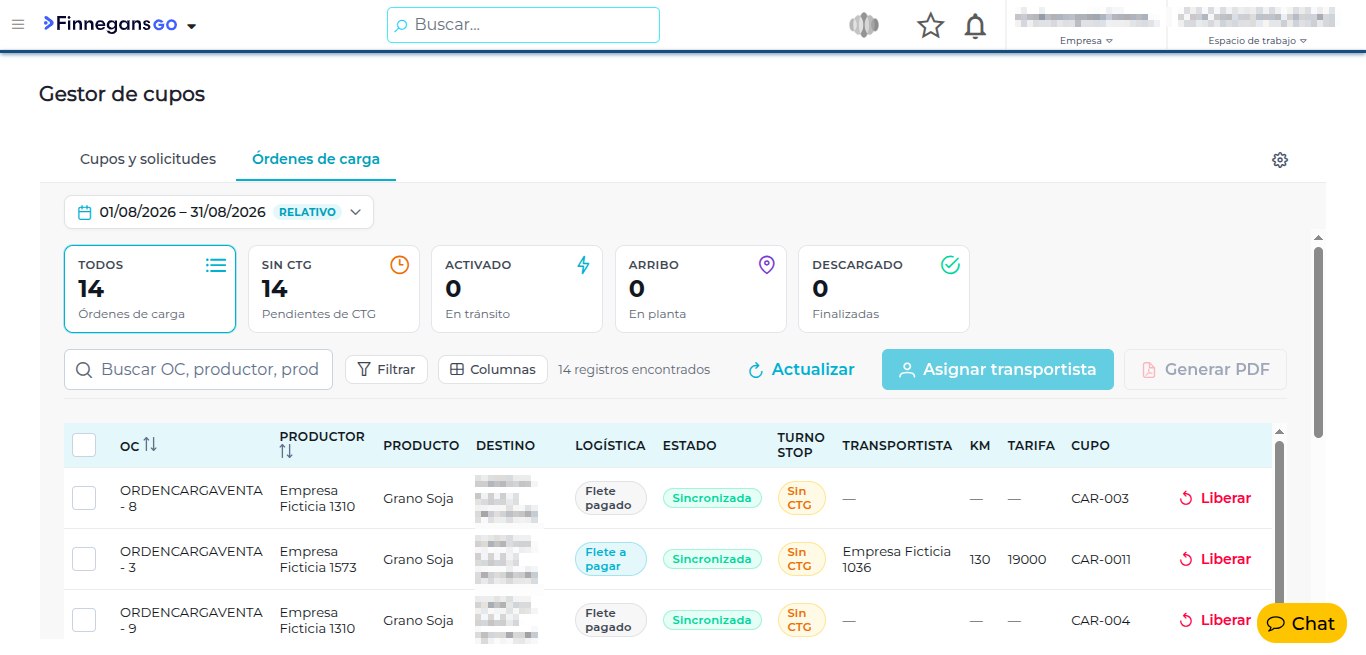
Task: Click the RELATIVO badge
Action: [x=307, y=212]
